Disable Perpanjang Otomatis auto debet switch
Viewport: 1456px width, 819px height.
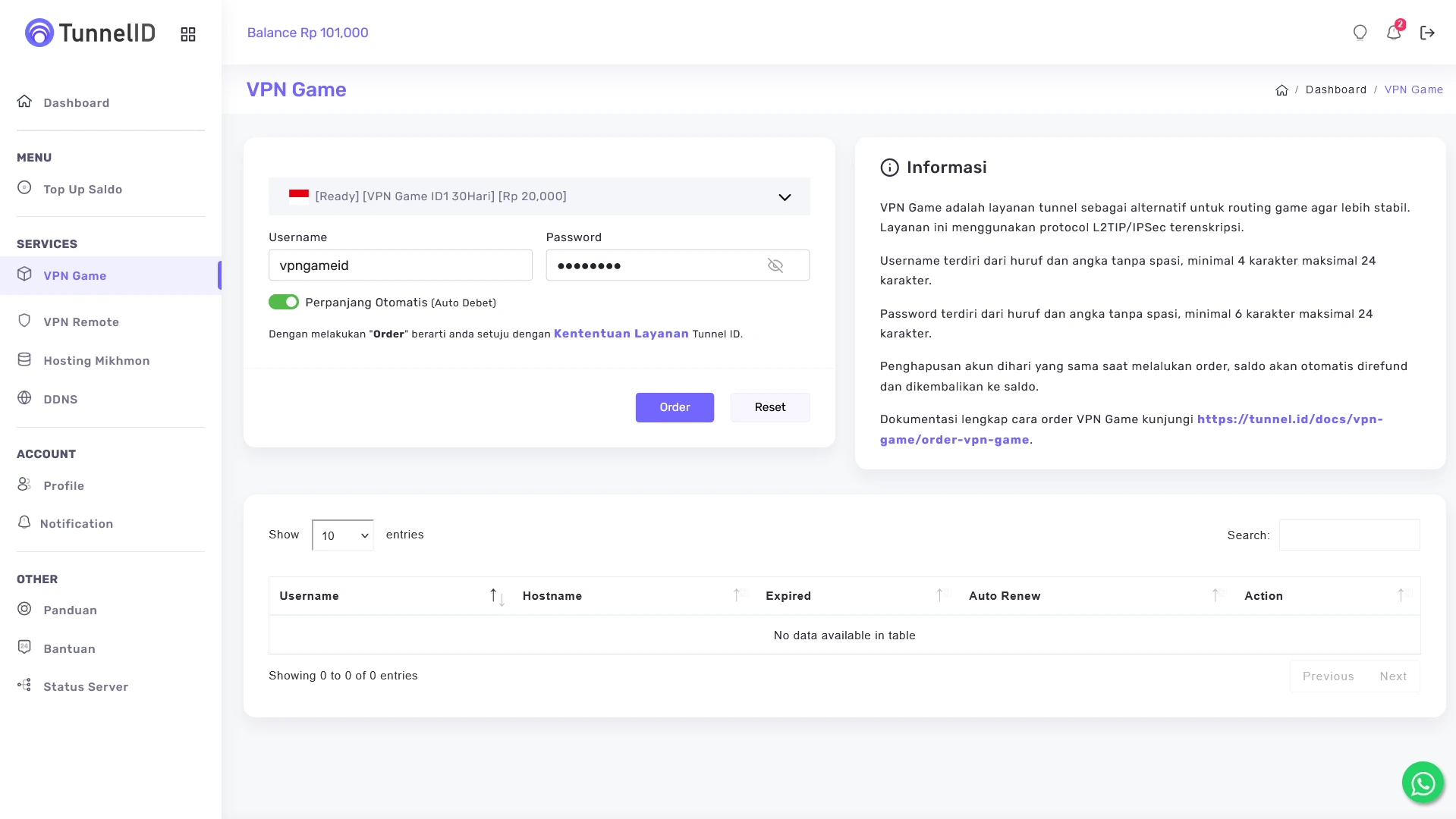[284, 302]
